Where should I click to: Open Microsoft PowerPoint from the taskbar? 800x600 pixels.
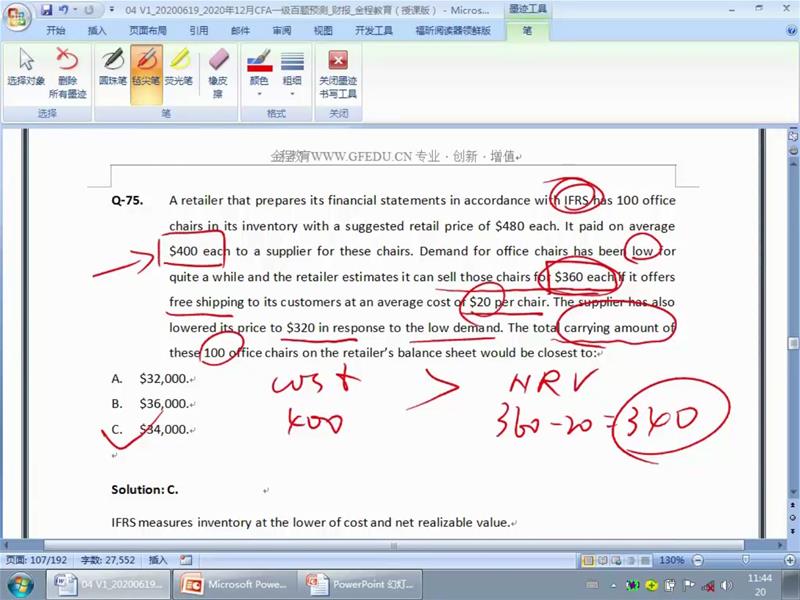point(232,584)
